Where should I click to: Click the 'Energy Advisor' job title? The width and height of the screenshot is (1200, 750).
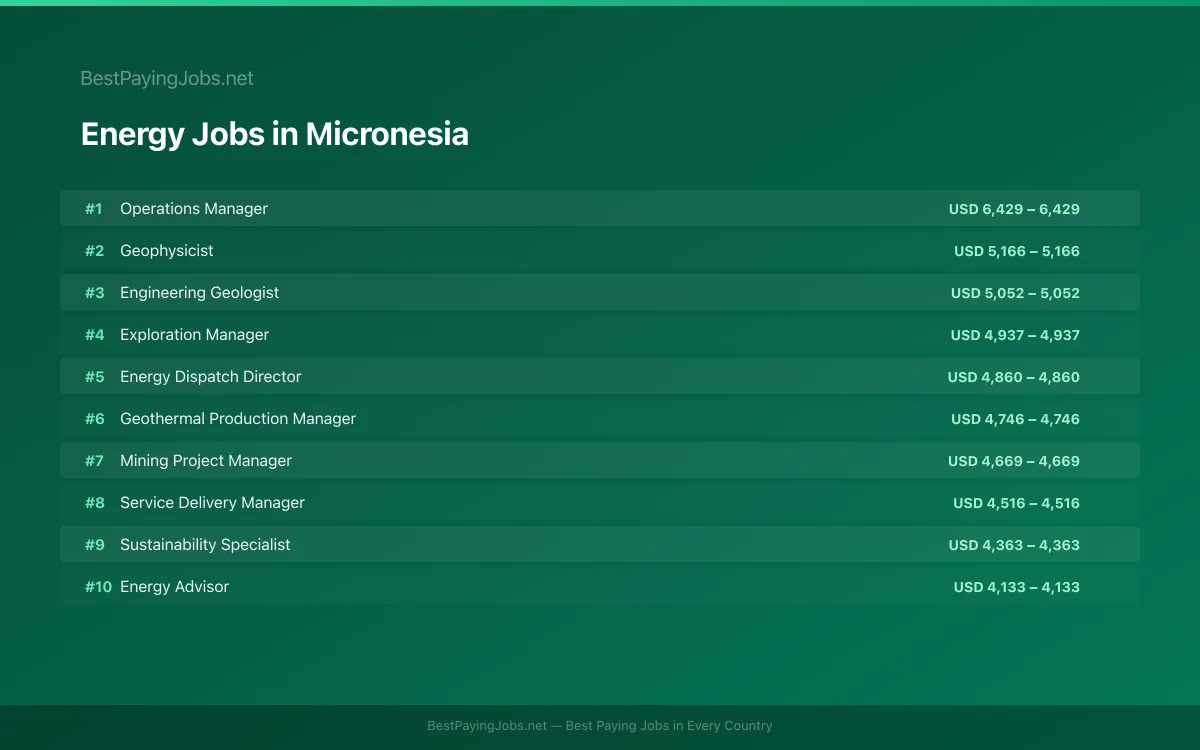175,587
